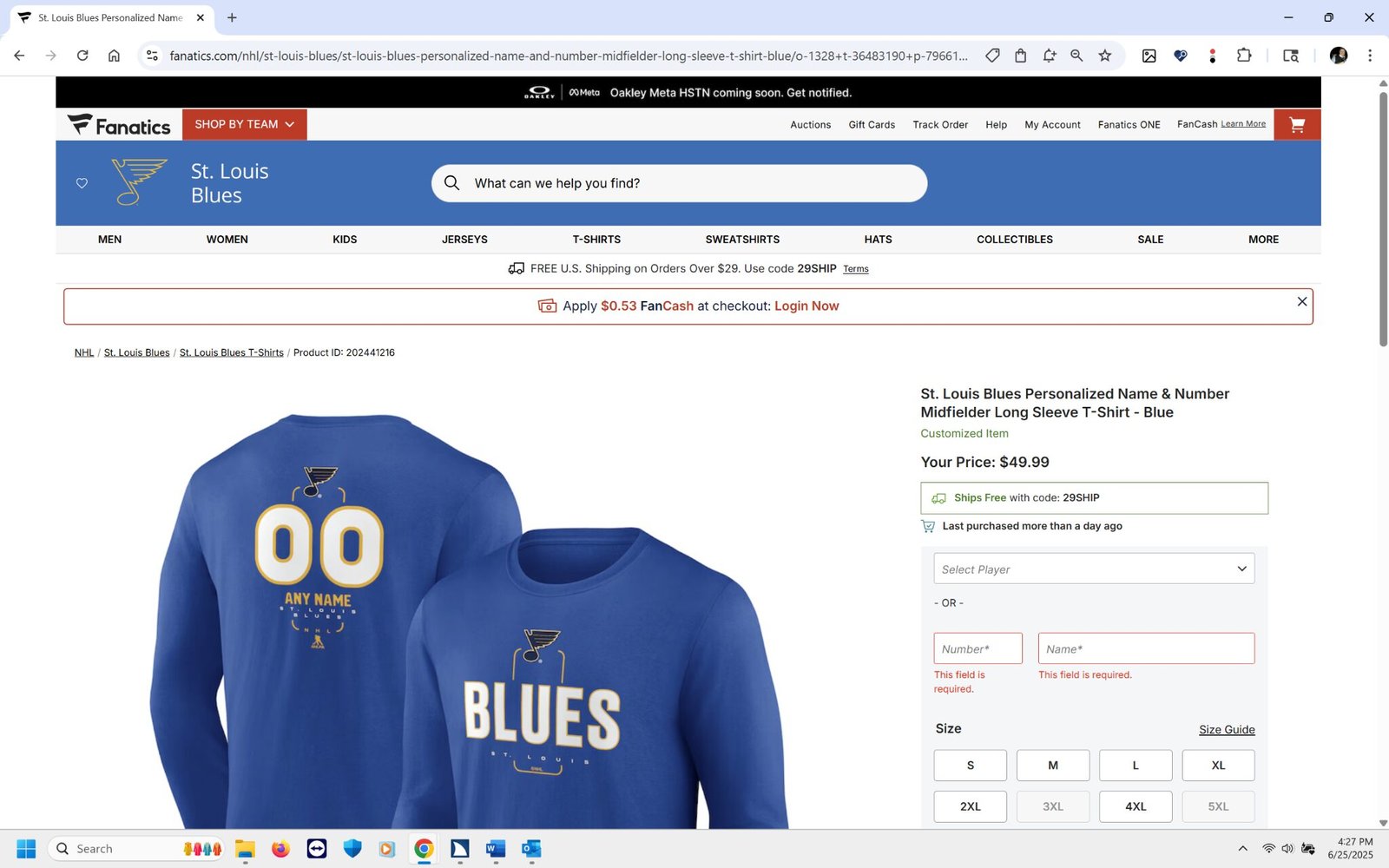Screen dimensions: 1389x868
Task: Go to browser home page
Action: pos(114,56)
